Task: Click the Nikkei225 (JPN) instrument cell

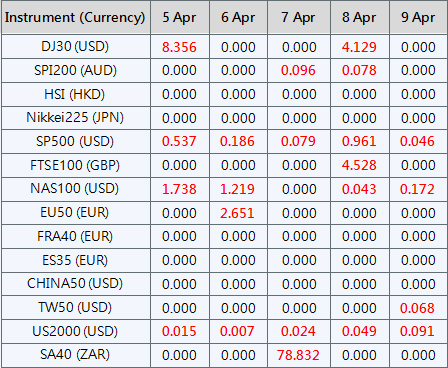Action: [x=76, y=118]
